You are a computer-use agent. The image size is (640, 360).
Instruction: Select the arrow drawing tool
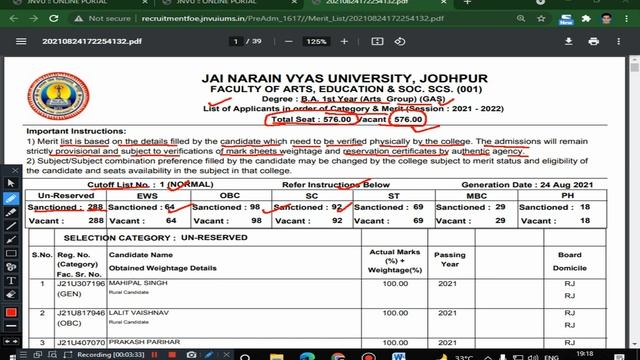point(11,240)
